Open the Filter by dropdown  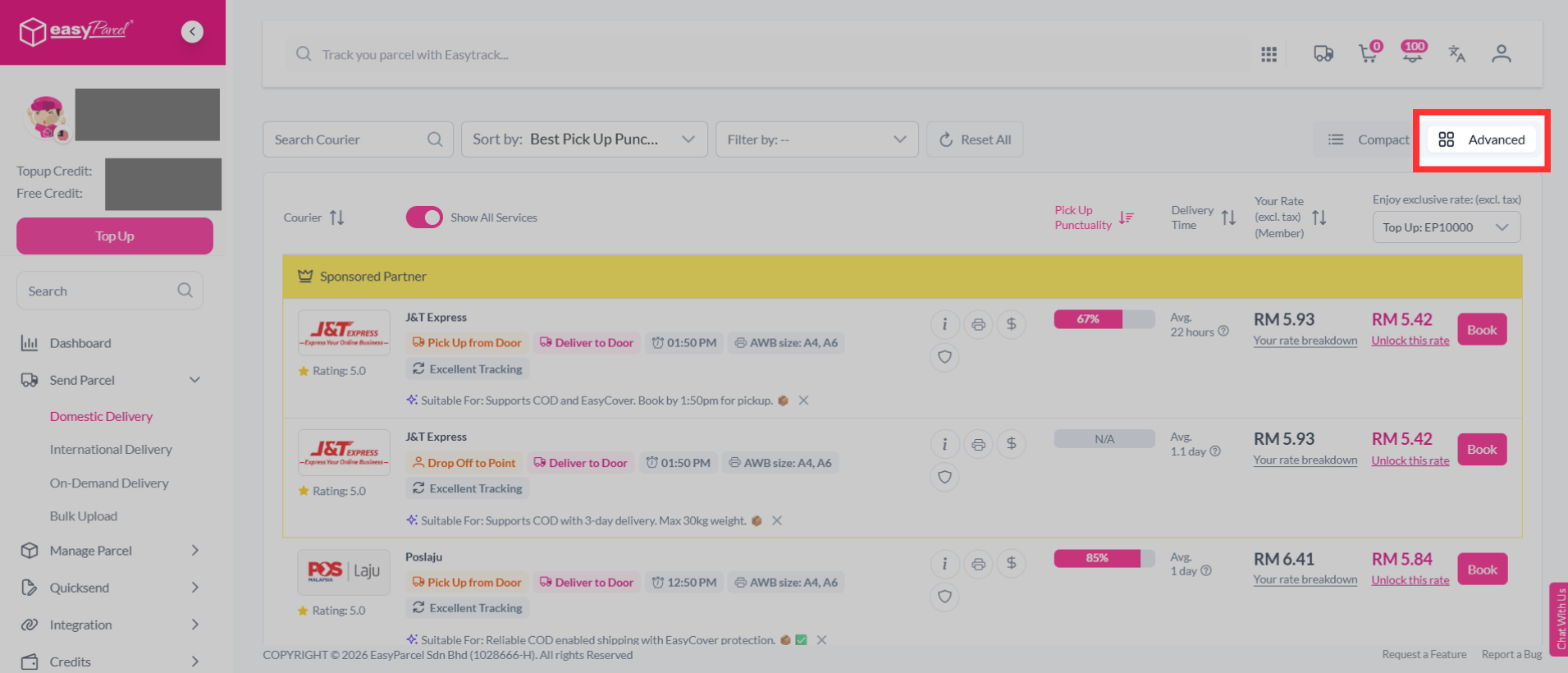(x=817, y=140)
